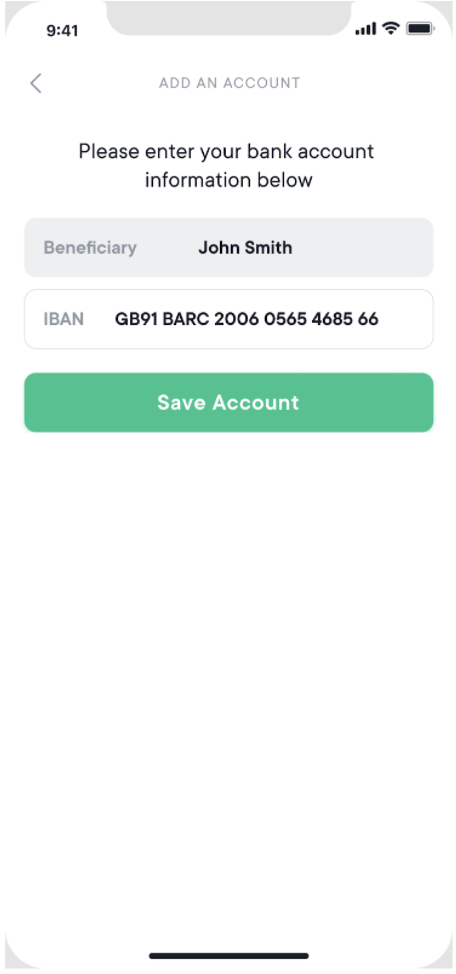
Task: Focus the John Smith beneficiary name value
Action: (245, 248)
